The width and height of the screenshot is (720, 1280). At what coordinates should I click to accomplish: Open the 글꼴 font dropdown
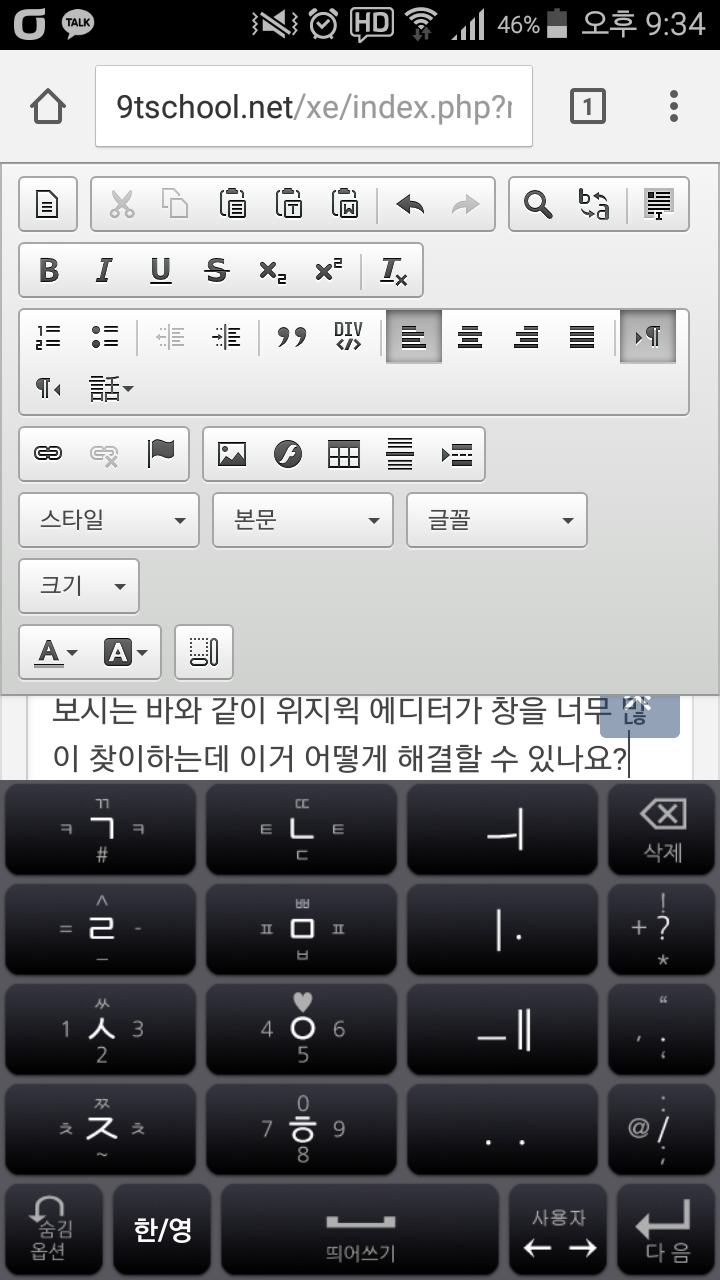(496, 520)
